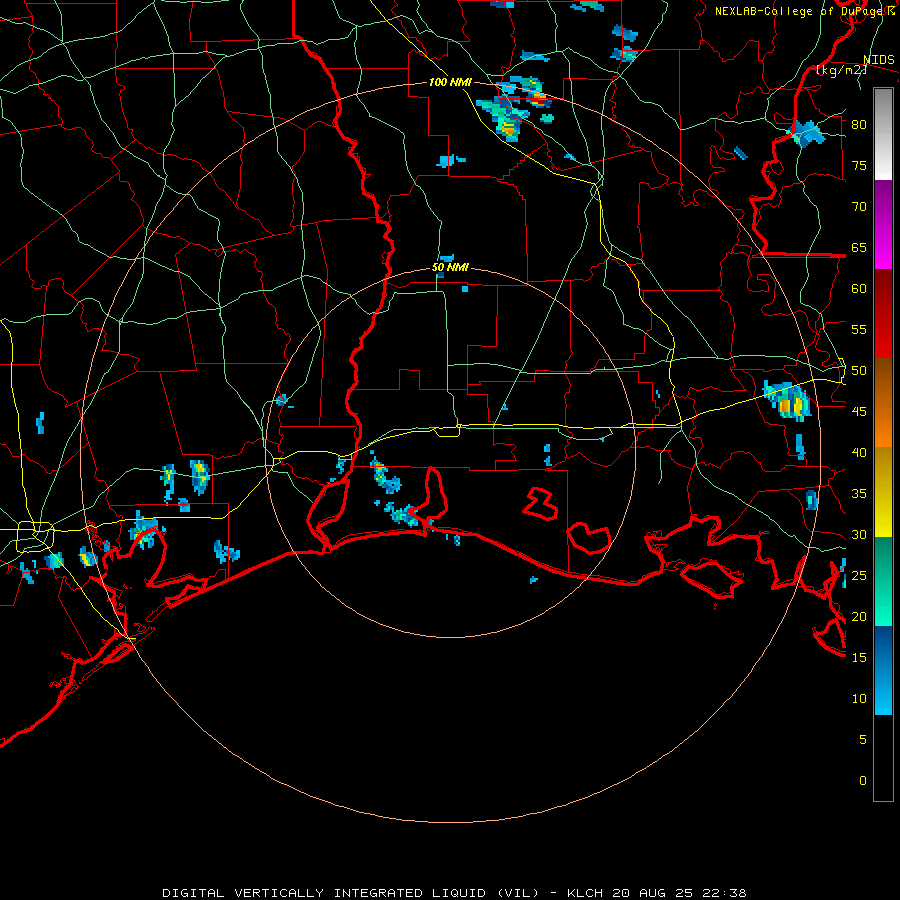
Task: Click the scale value 70
Action: pyautogui.click(x=859, y=207)
